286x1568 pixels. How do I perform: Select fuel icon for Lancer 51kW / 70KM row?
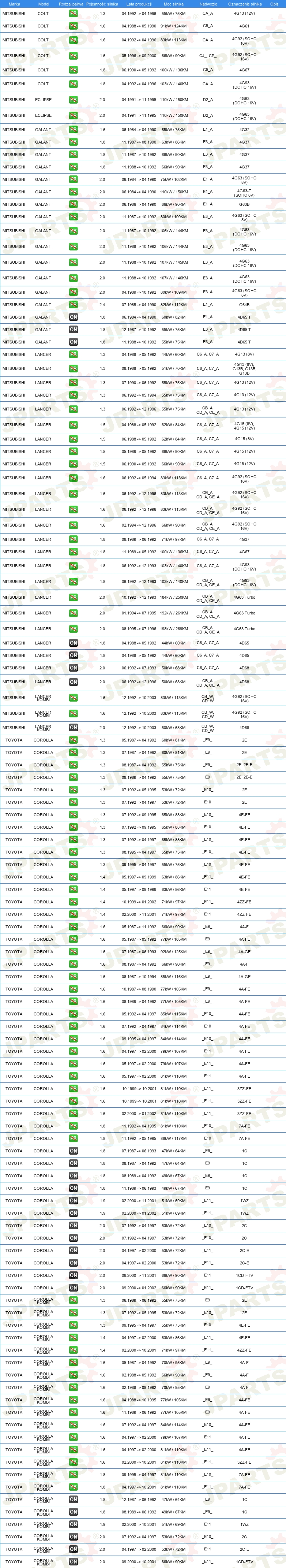(73, 368)
